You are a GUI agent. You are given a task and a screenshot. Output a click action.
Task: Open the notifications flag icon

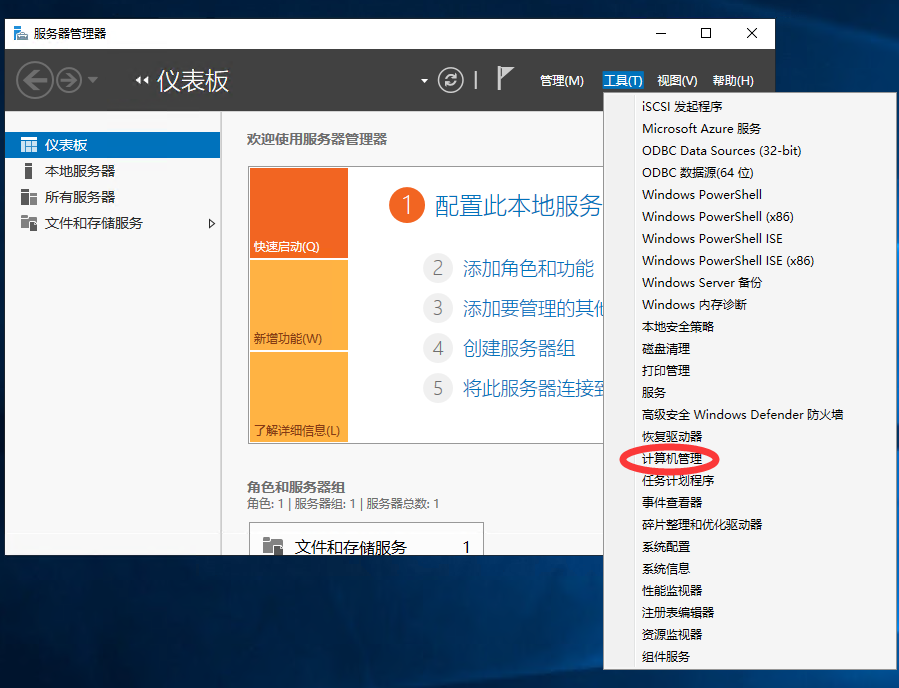(505, 79)
